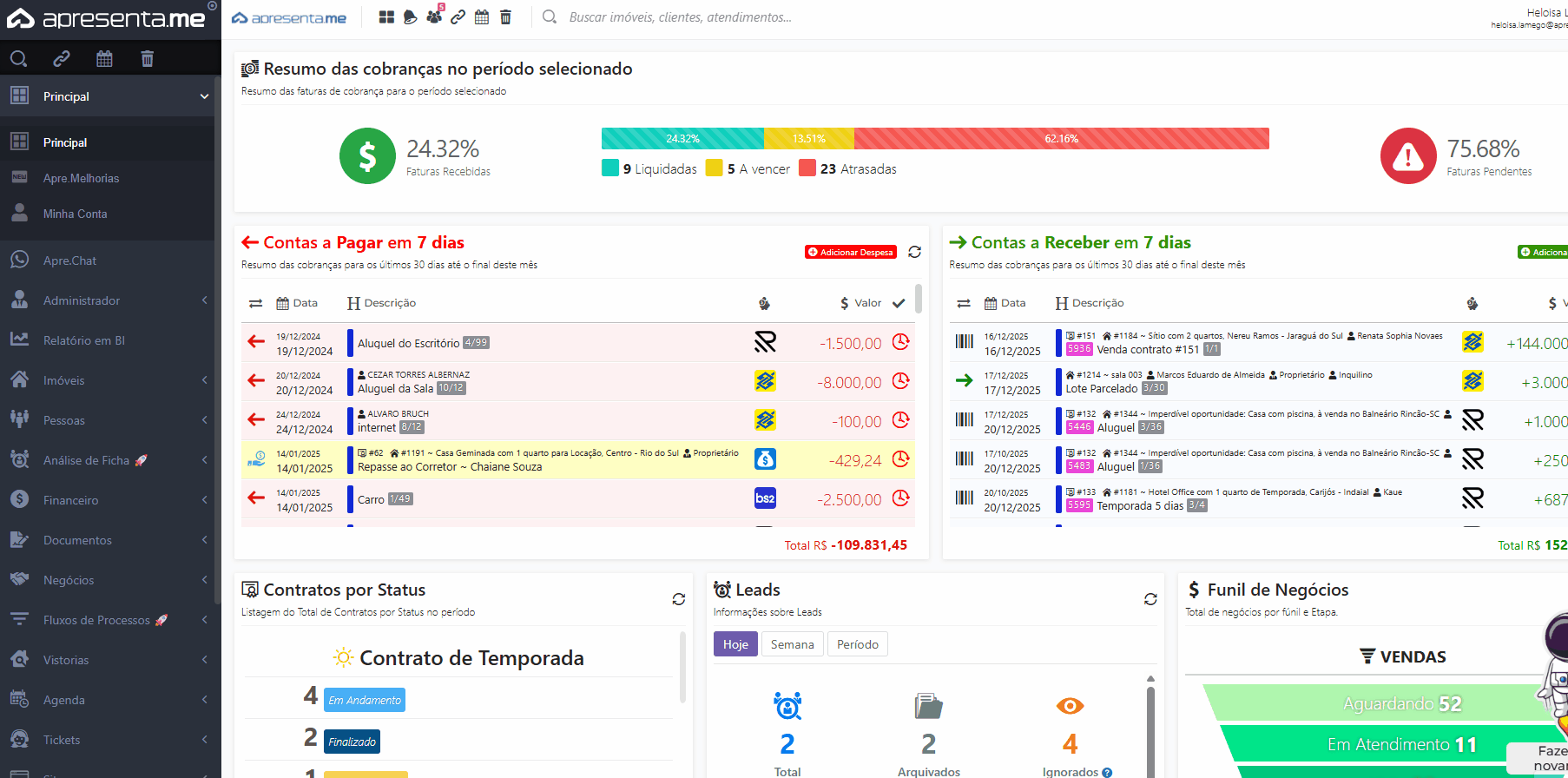
Task: Click the Contratos por Status panel scrollbar
Action: point(682,667)
